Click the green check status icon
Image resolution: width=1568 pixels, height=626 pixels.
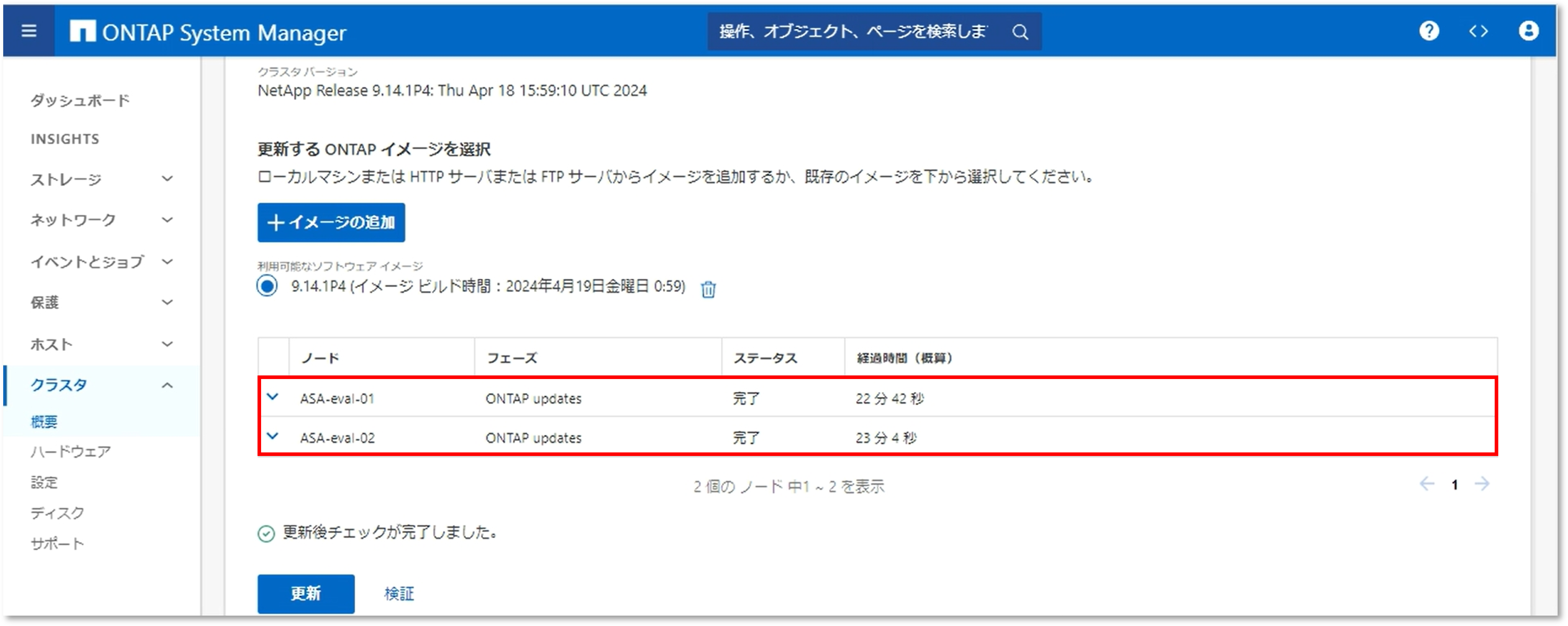coord(266,534)
